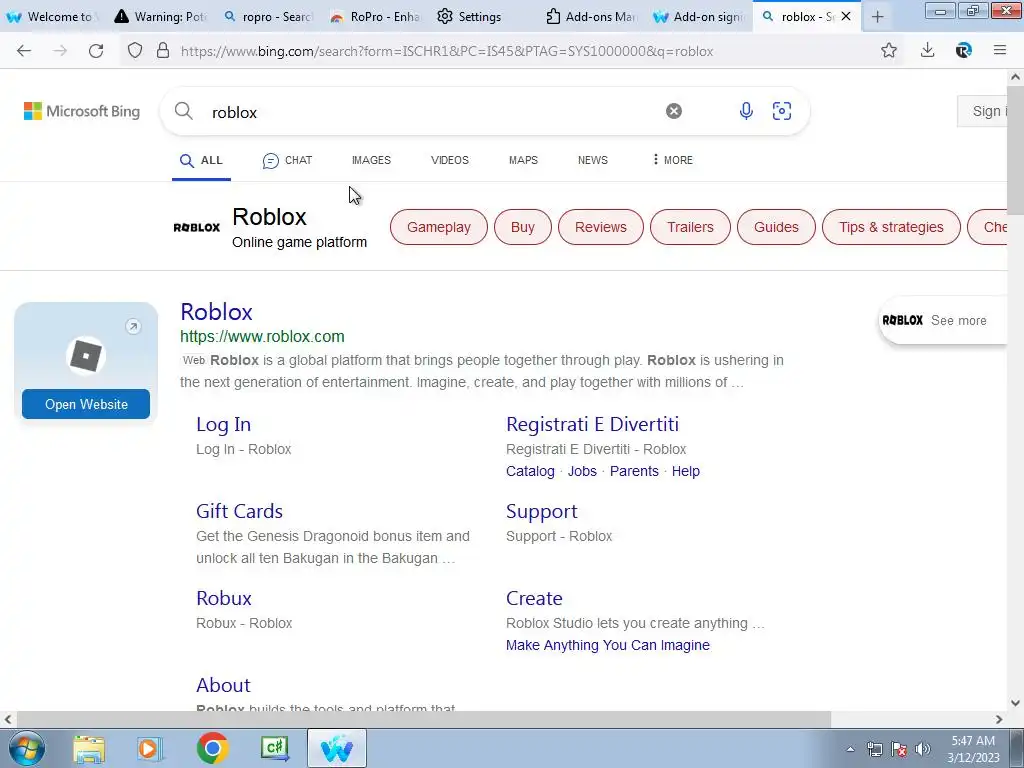This screenshot has height=768, width=1024.
Task: Open the Registrati E Divertiti link
Action: (592, 424)
